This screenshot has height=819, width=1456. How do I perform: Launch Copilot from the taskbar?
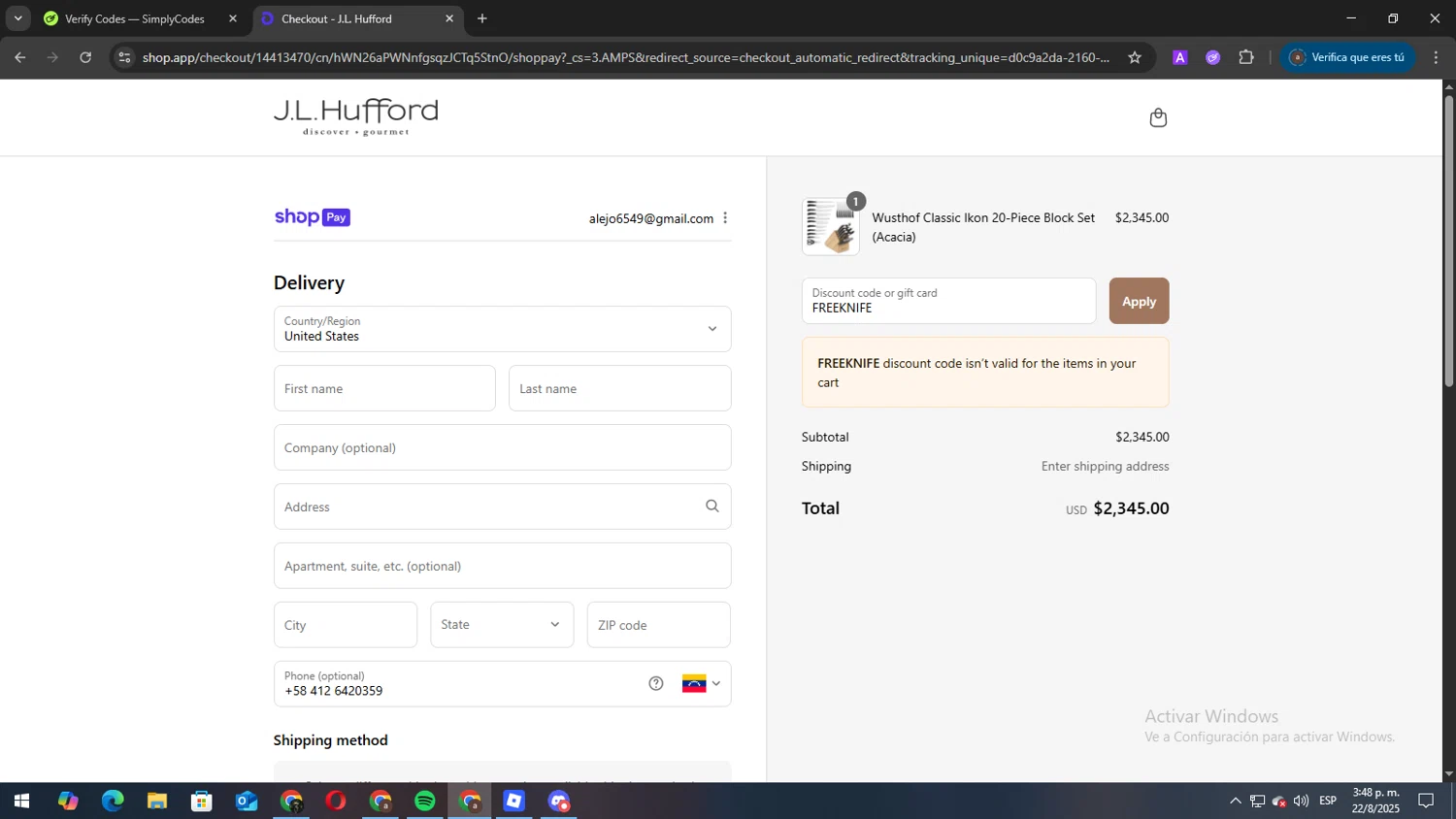[x=67, y=802]
